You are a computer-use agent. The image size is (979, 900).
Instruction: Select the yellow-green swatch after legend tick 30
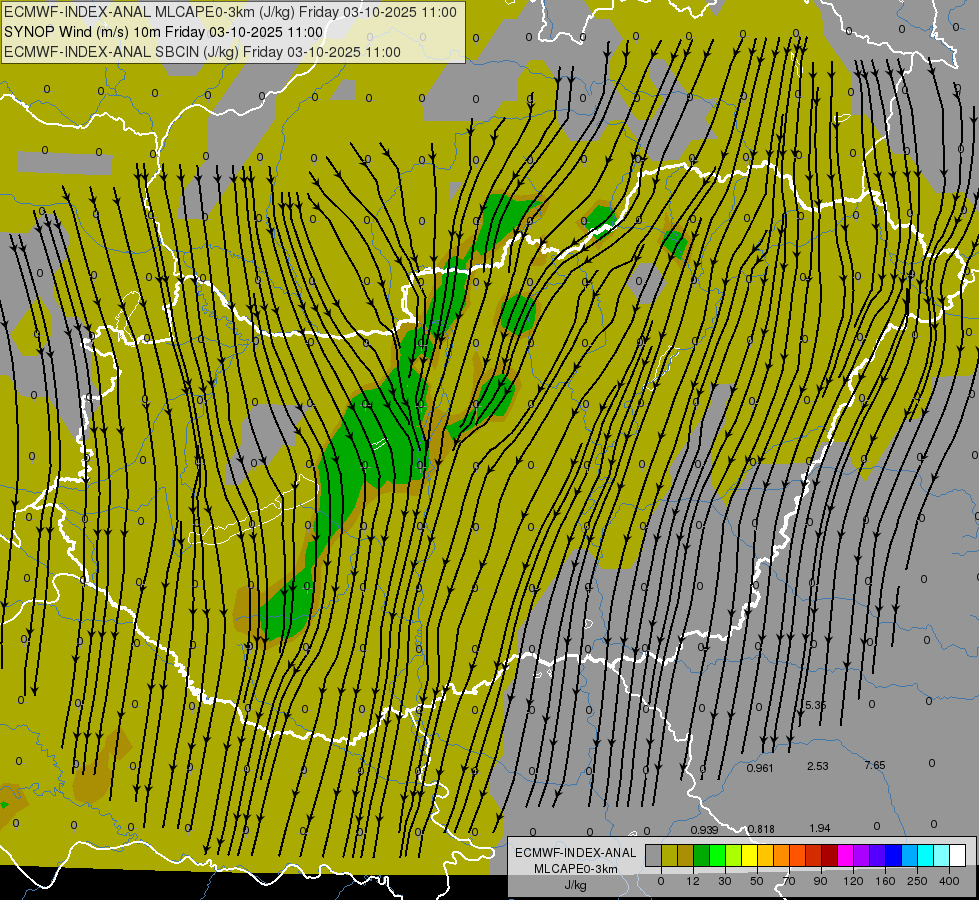pyautogui.click(x=734, y=856)
